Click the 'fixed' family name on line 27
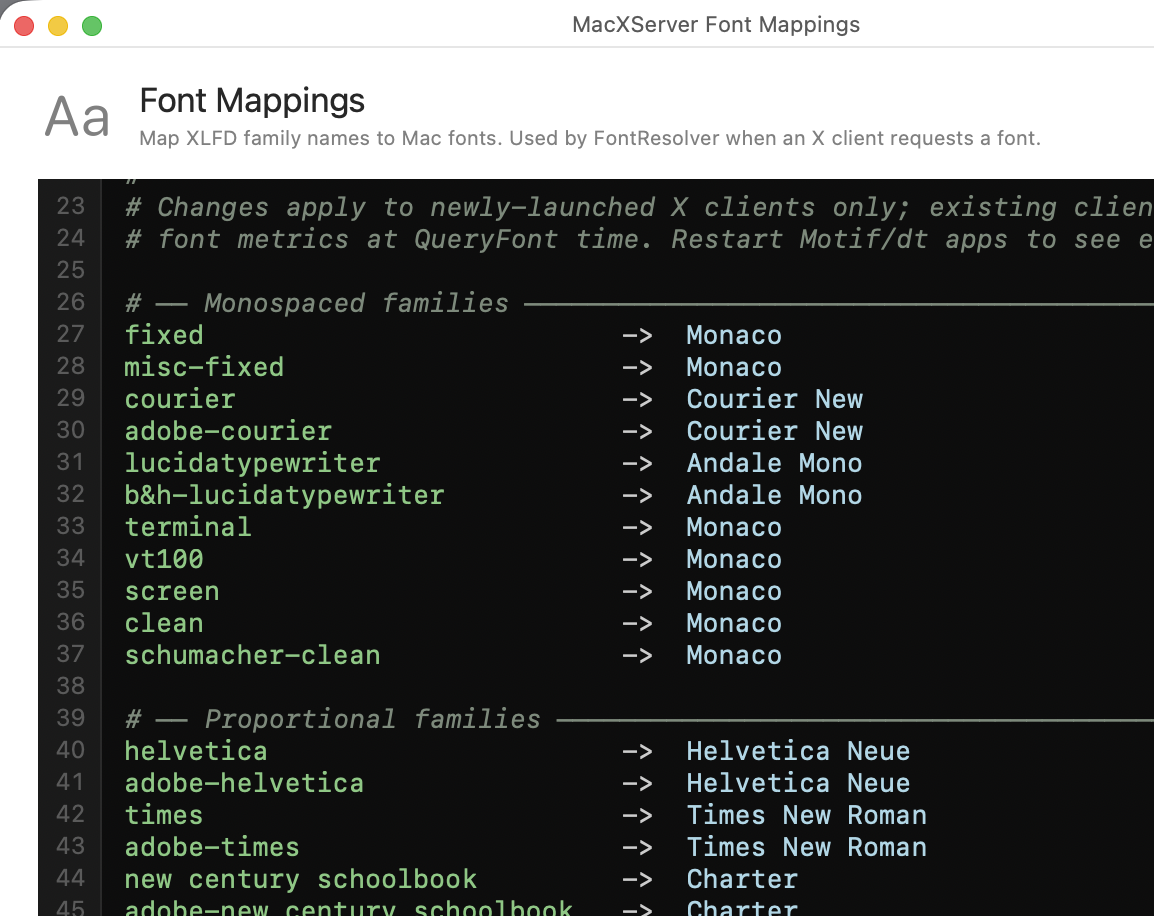This screenshot has width=1154, height=916. coord(164,335)
